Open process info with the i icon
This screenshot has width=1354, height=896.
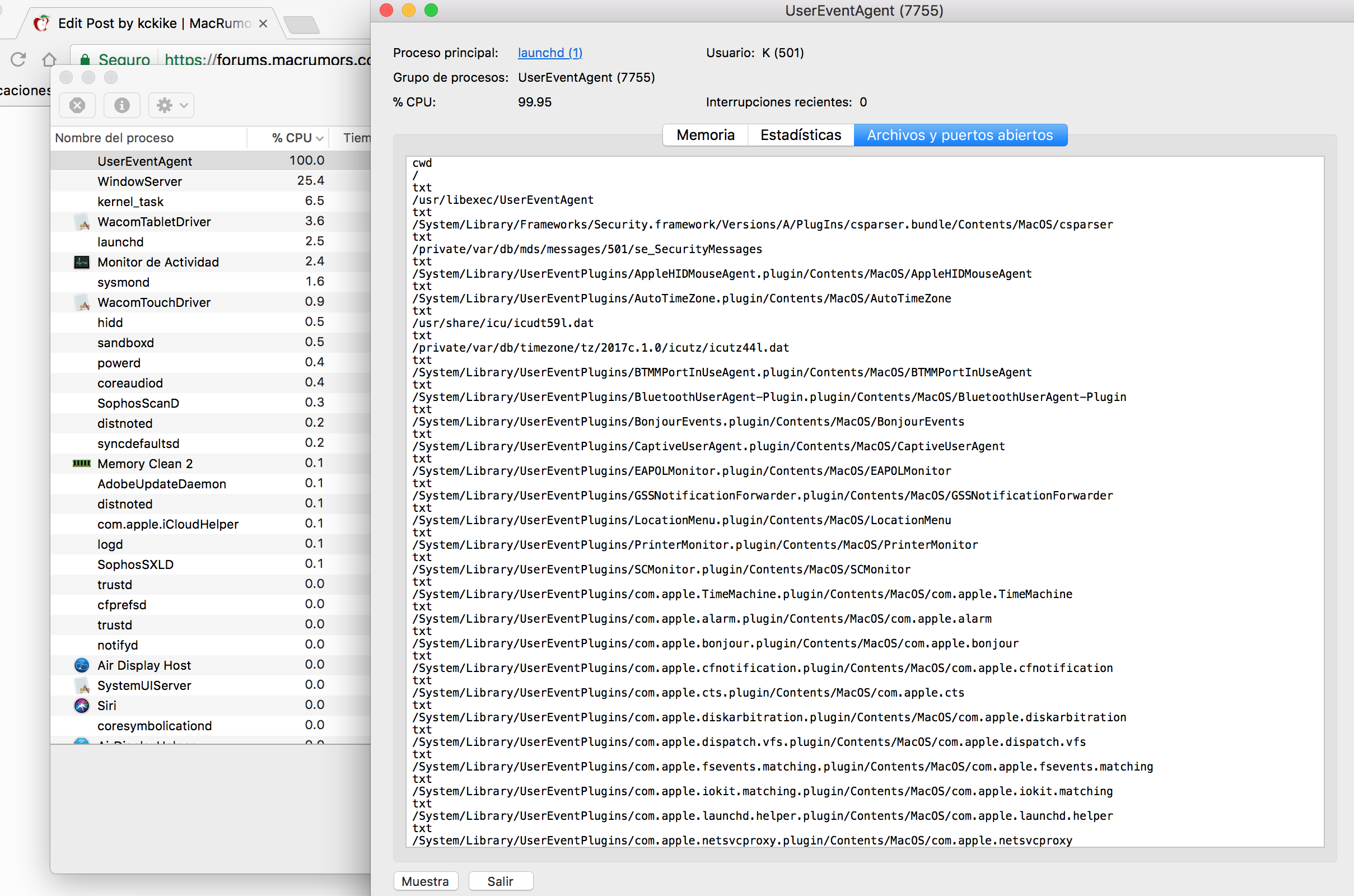[122, 105]
